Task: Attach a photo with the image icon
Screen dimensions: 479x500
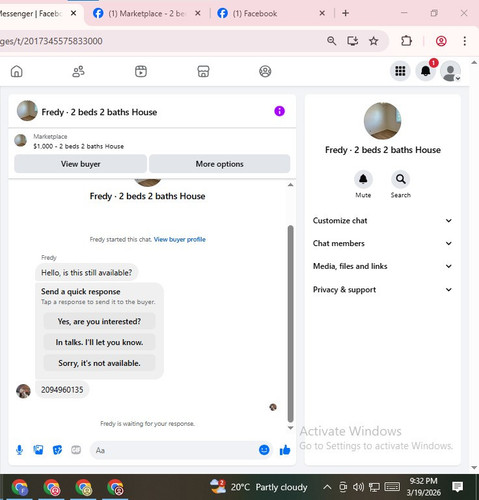Action: coord(38,450)
